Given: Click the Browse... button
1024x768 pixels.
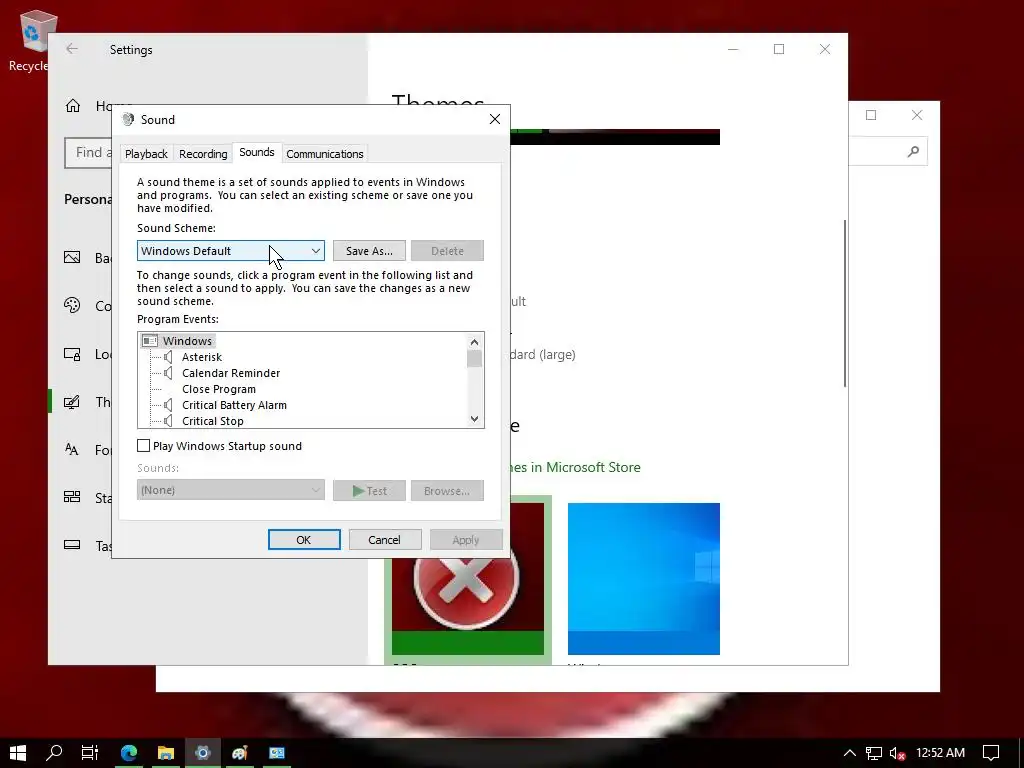Looking at the screenshot, I should 447,490.
